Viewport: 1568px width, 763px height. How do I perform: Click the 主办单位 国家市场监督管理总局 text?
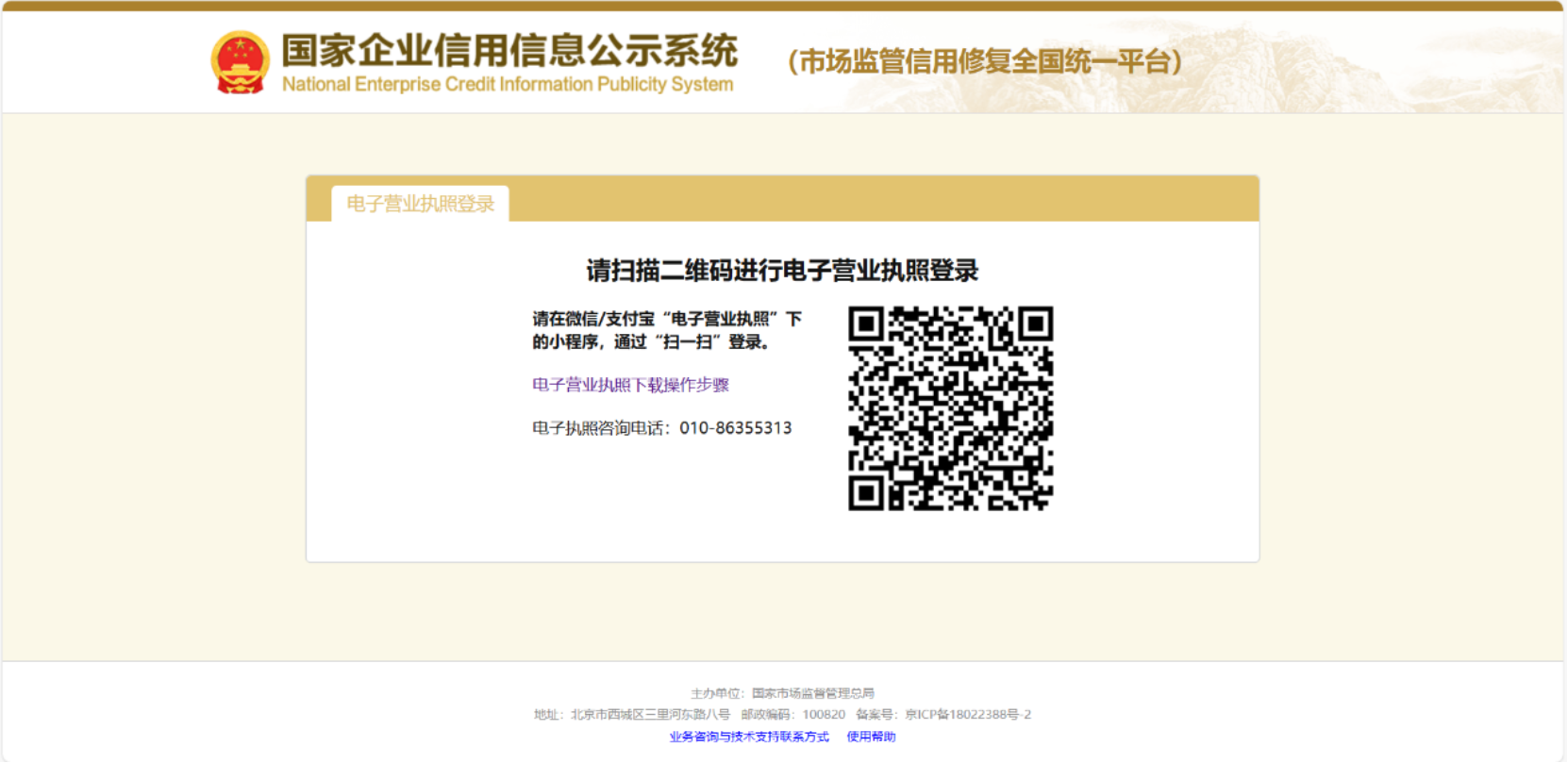tap(782, 693)
